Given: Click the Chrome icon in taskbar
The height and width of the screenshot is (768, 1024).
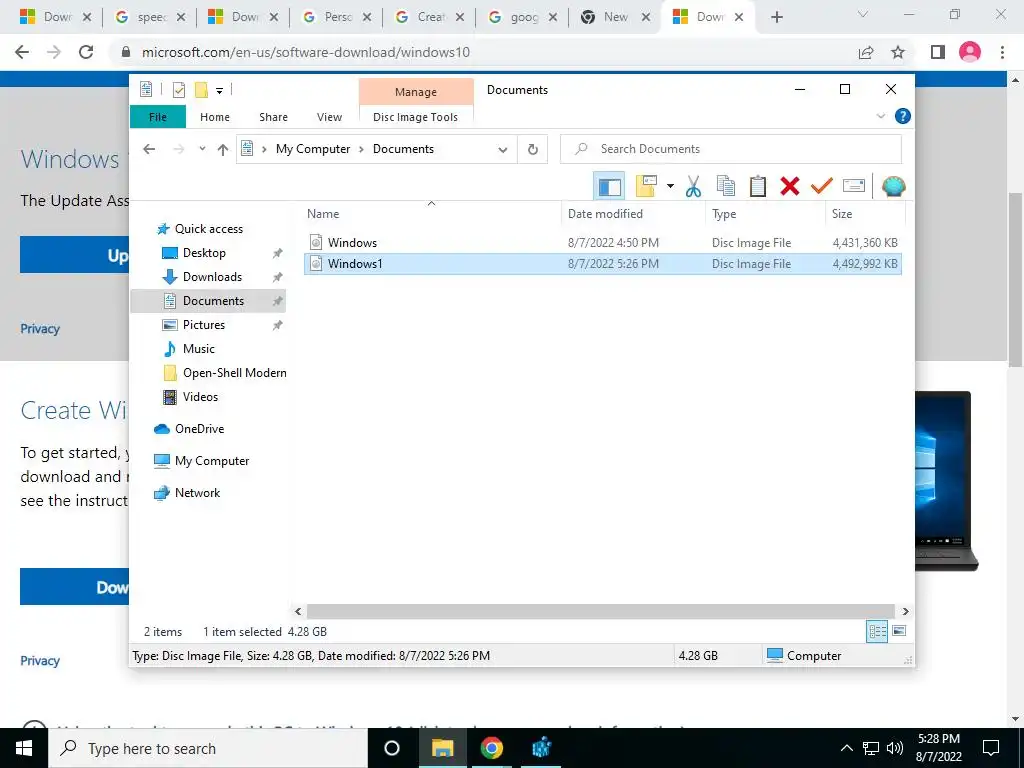Looking at the screenshot, I should point(491,748).
